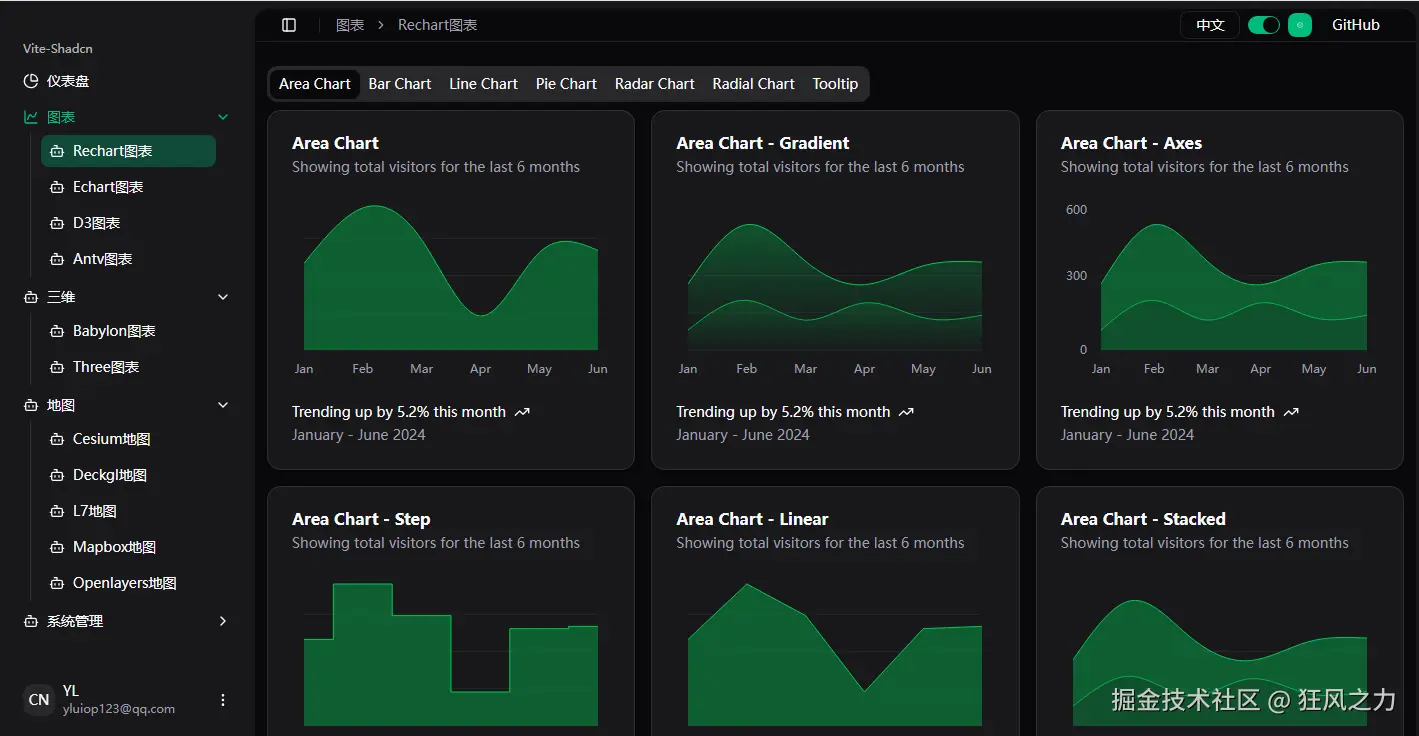Image resolution: width=1419 pixels, height=736 pixels.
Task: Toggle the dark mode switch in header
Action: click(x=1264, y=25)
